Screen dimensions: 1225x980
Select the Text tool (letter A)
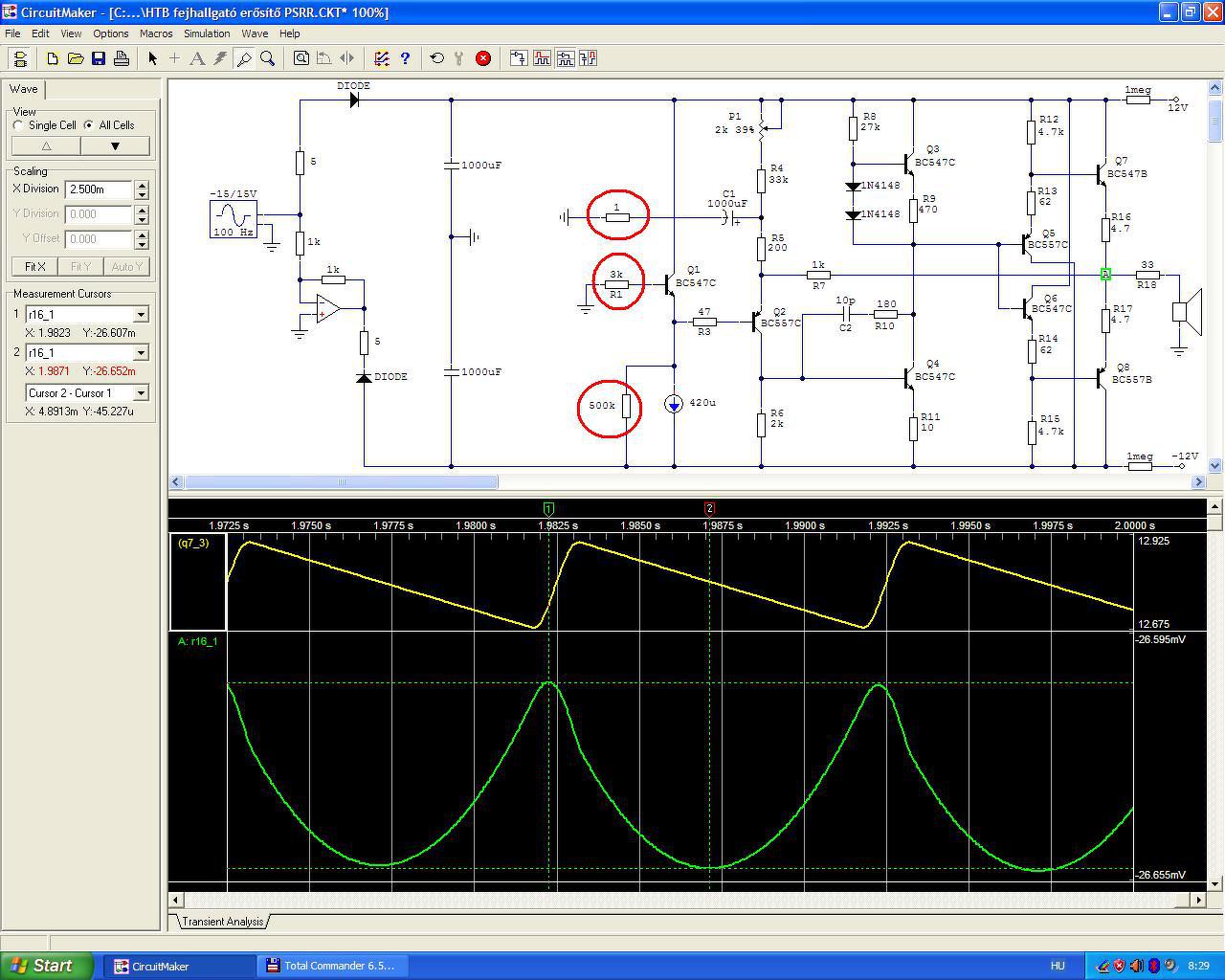(197, 58)
